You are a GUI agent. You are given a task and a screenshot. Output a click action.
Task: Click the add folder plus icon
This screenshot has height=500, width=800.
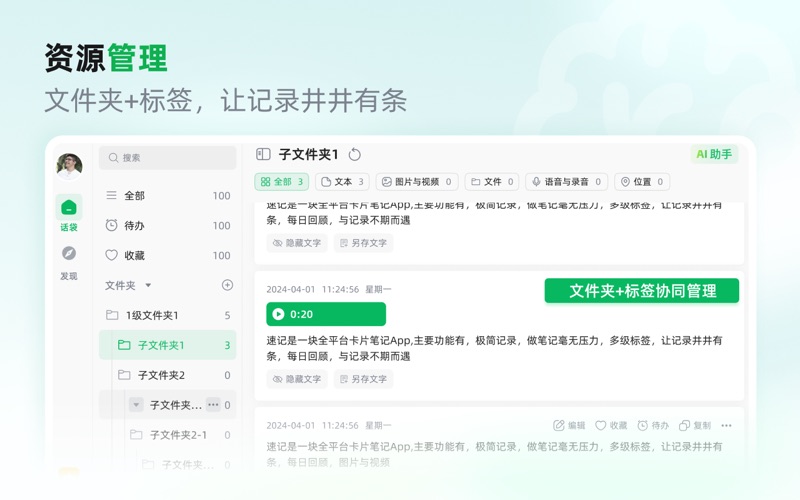227,285
